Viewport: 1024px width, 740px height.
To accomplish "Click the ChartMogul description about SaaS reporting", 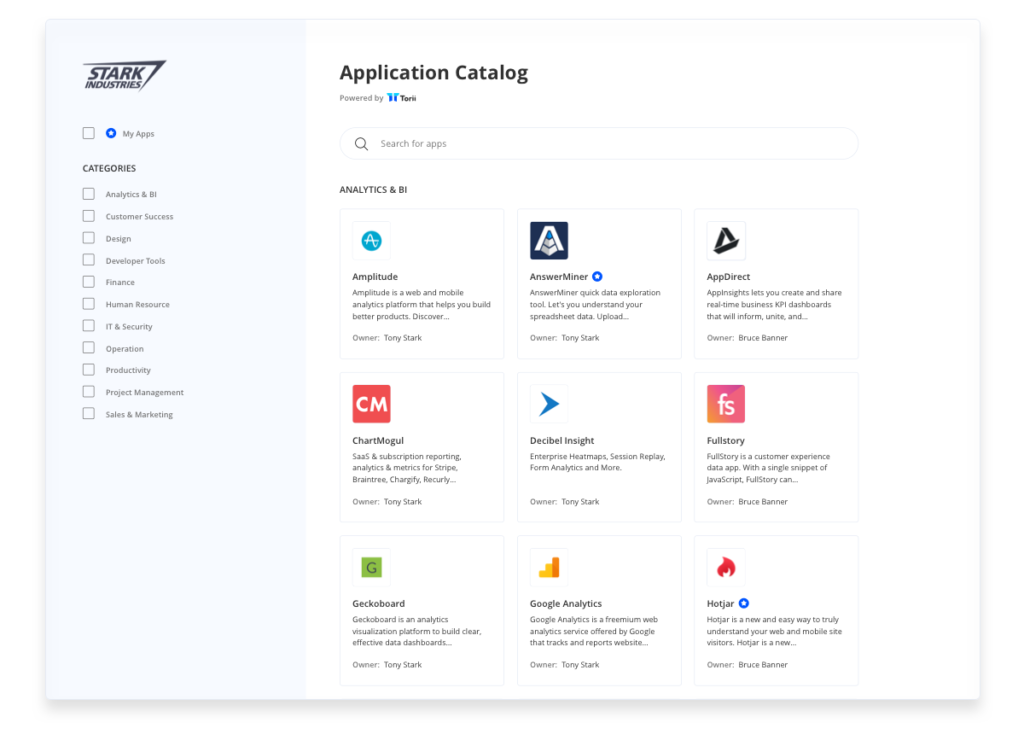I will (x=408, y=468).
